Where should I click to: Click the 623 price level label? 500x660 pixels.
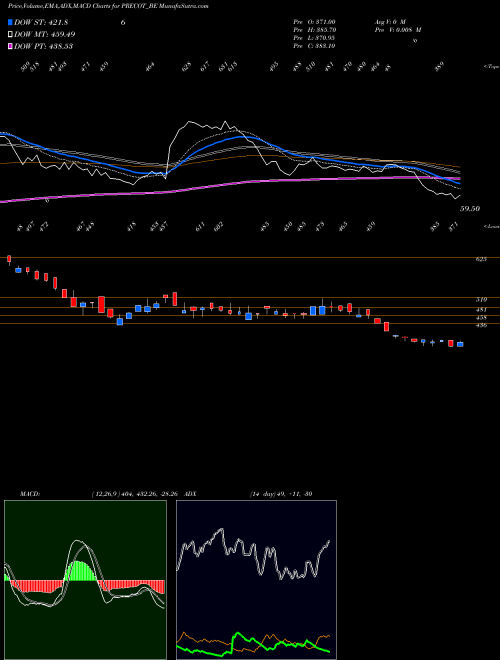coord(481,259)
